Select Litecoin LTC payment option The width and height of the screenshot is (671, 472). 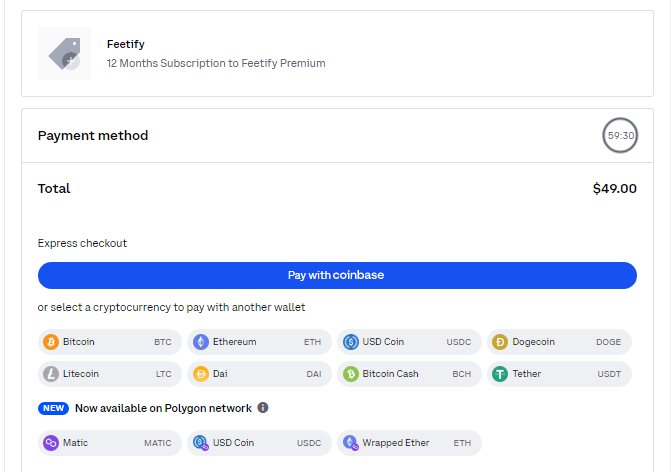tap(110, 374)
